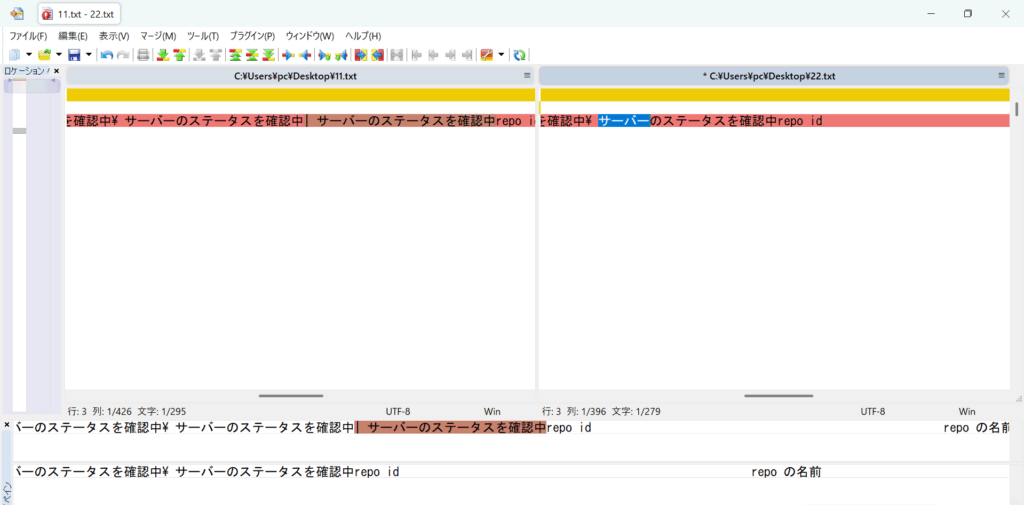
Task: Click the Print icon in toolbar
Action: [143, 54]
